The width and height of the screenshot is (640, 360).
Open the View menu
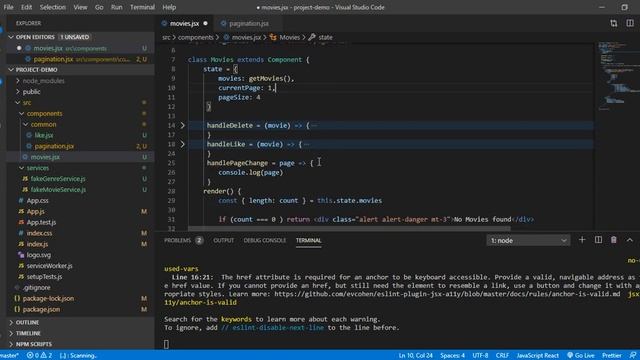pyautogui.click(x=80, y=7)
